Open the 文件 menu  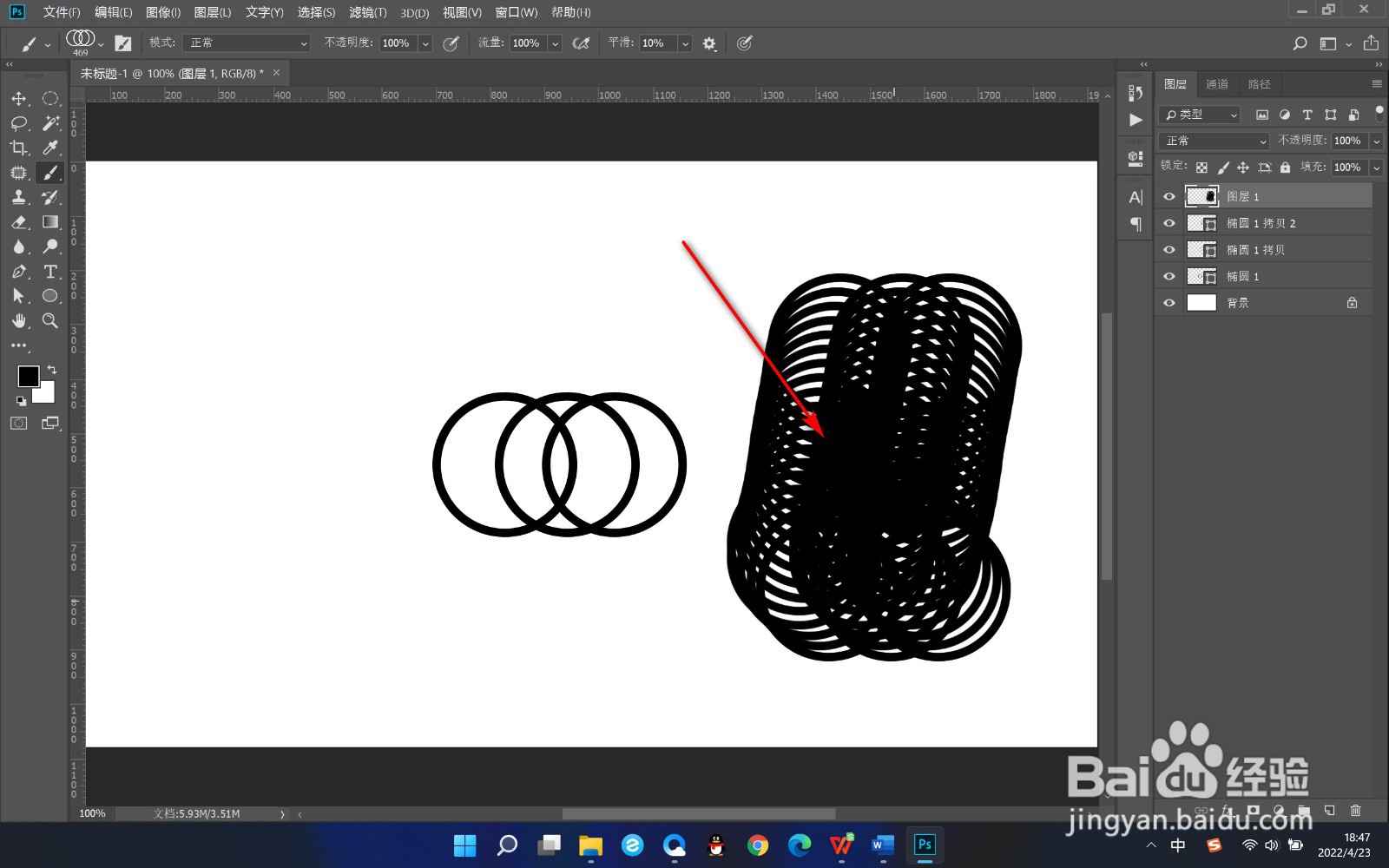pyautogui.click(x=62, y=12)
